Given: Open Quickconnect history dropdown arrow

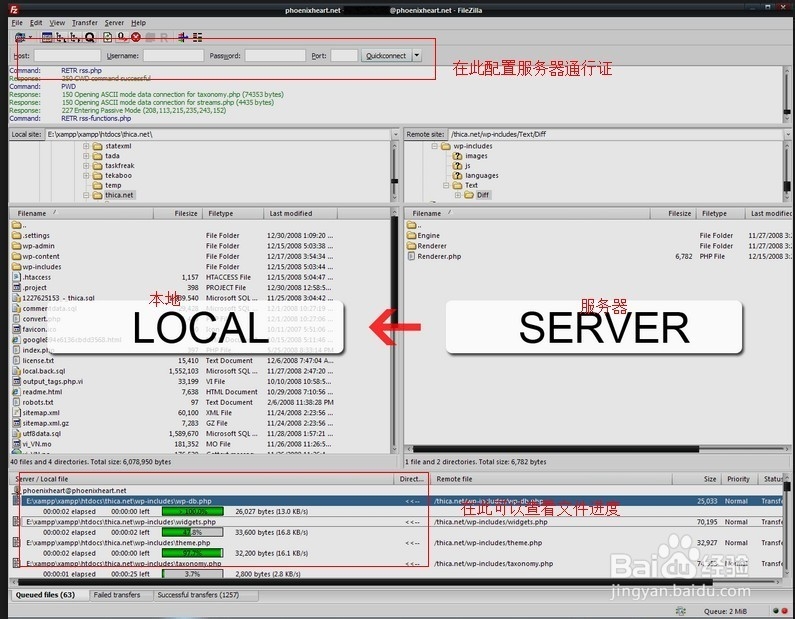Looking at the screenshot, I should (x=417, y=56).
